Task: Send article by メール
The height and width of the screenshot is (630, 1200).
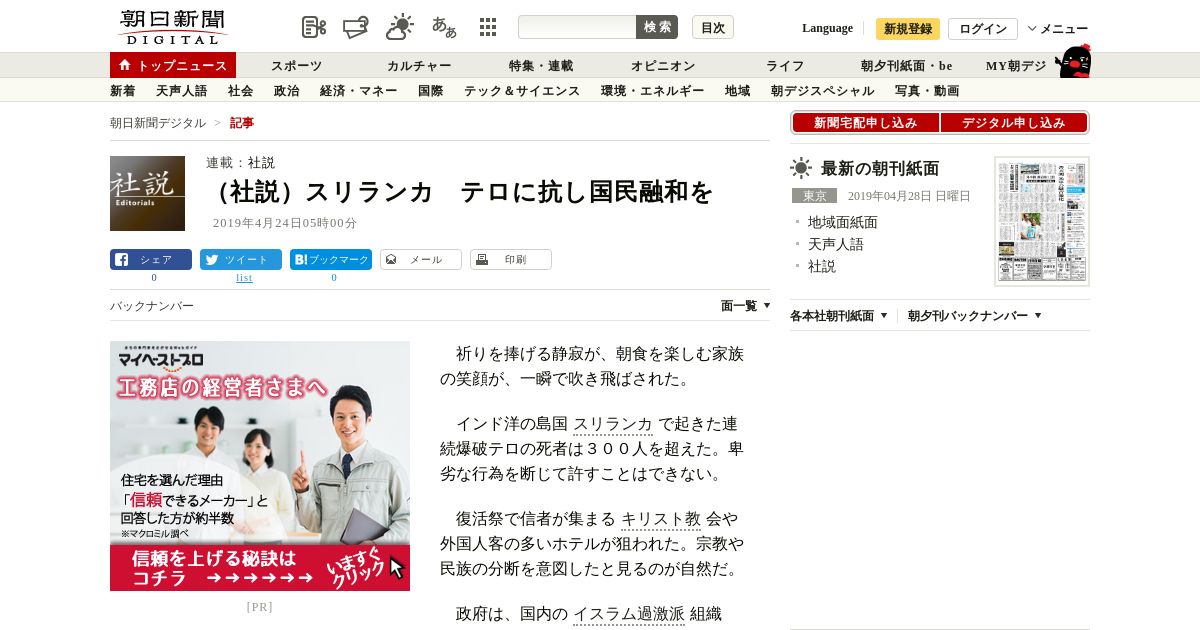Action: click(421, 260)
